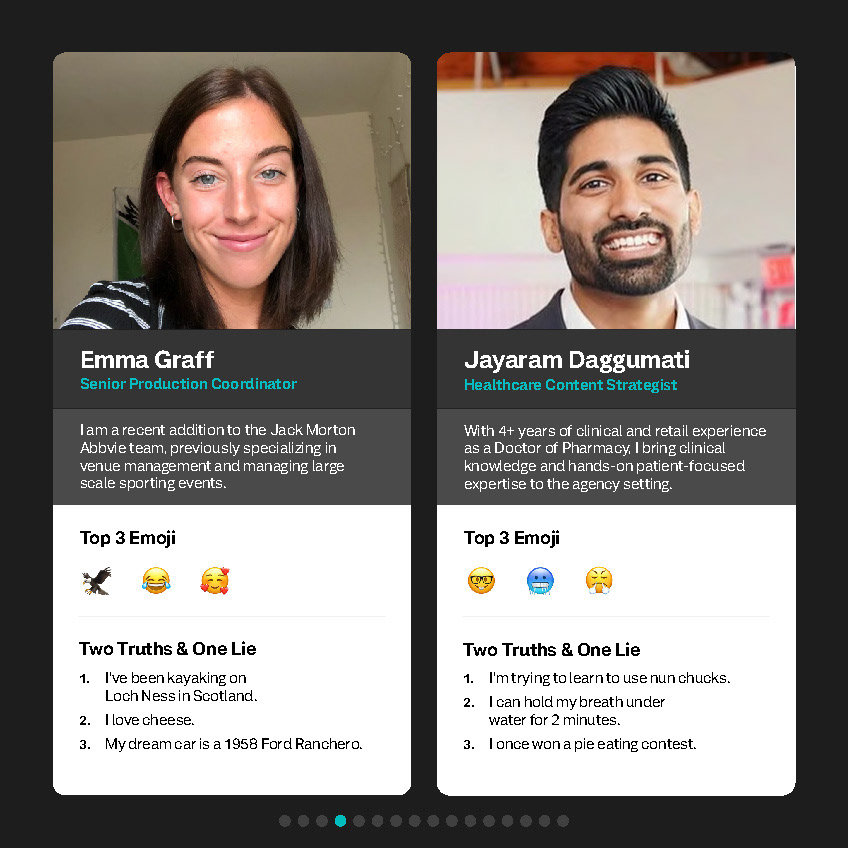
Task: Click the pie eating contest statement
Action: 592,744
